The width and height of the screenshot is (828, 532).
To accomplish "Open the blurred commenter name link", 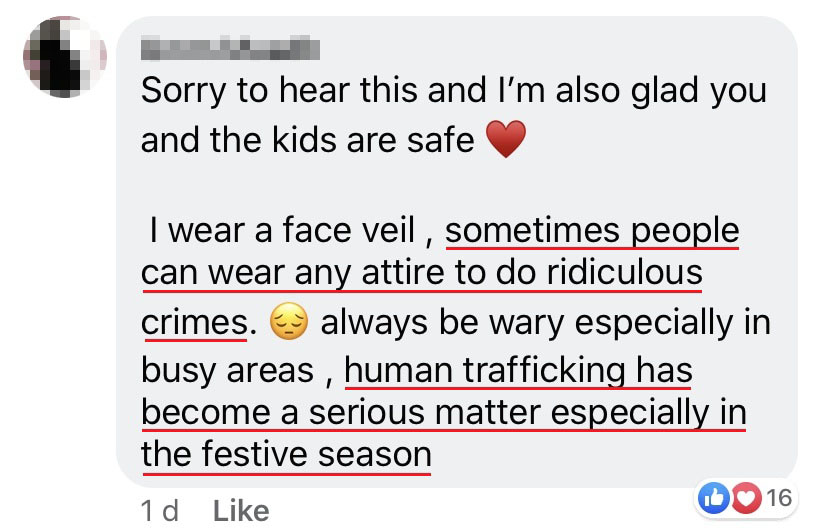I will [x=230, y=45].
